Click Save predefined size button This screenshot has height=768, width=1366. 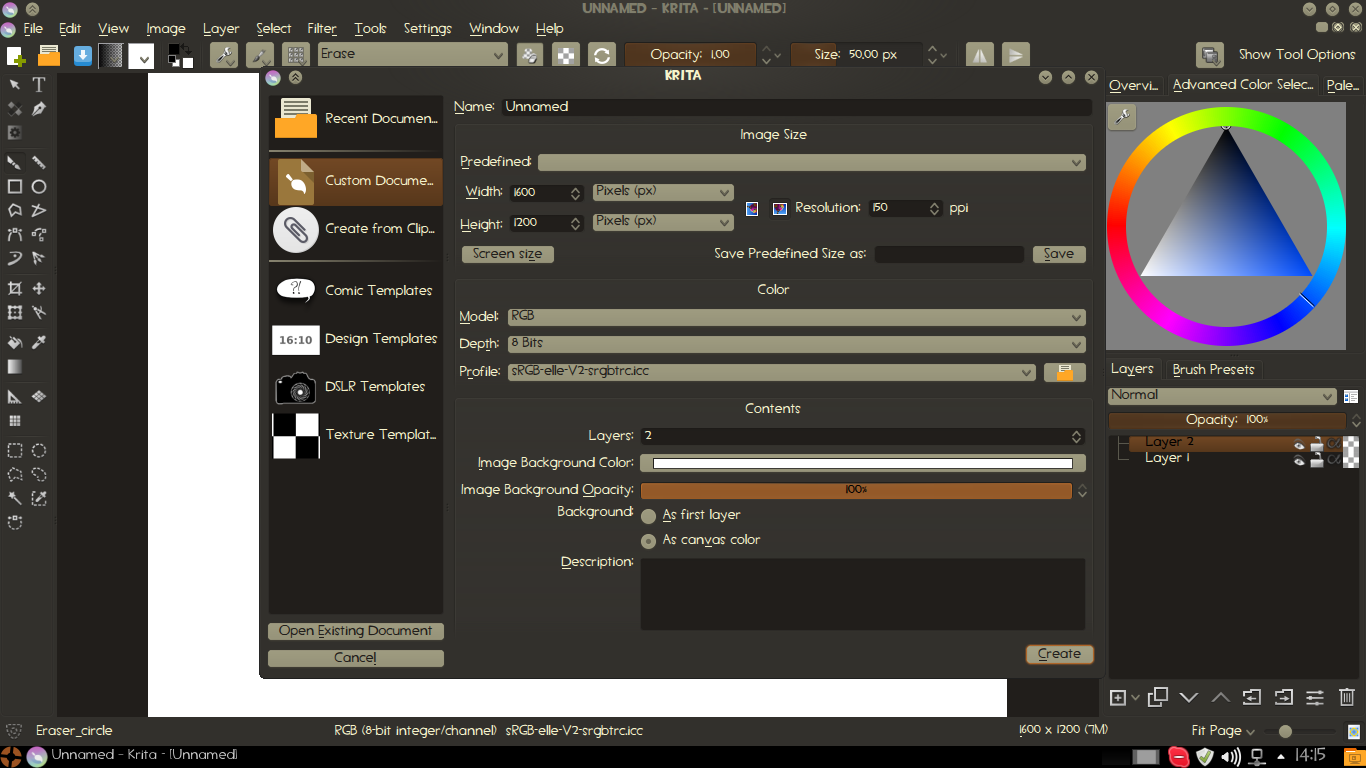[1059, 254]
